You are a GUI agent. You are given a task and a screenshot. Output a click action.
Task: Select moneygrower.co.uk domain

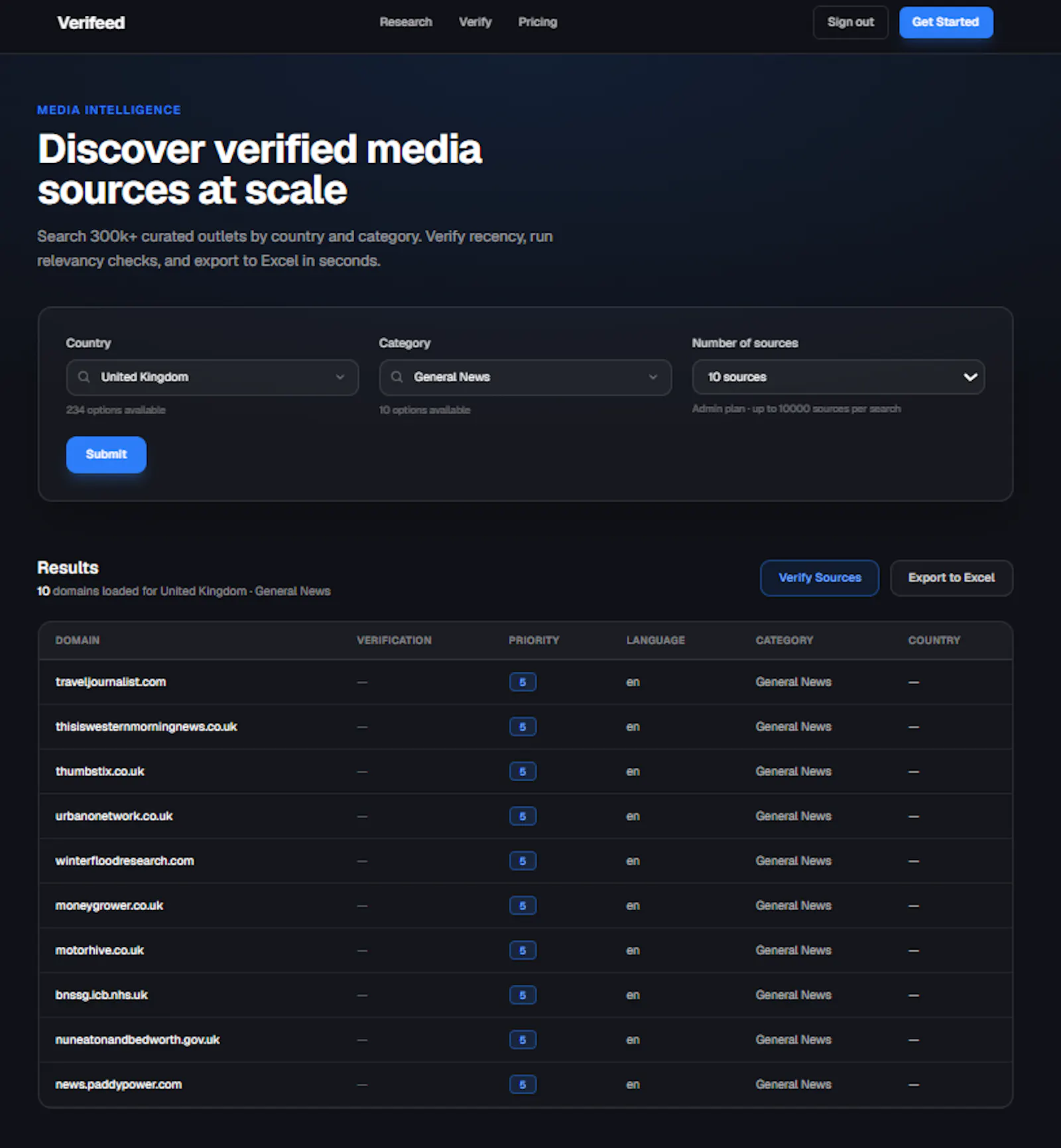point(109,906)
